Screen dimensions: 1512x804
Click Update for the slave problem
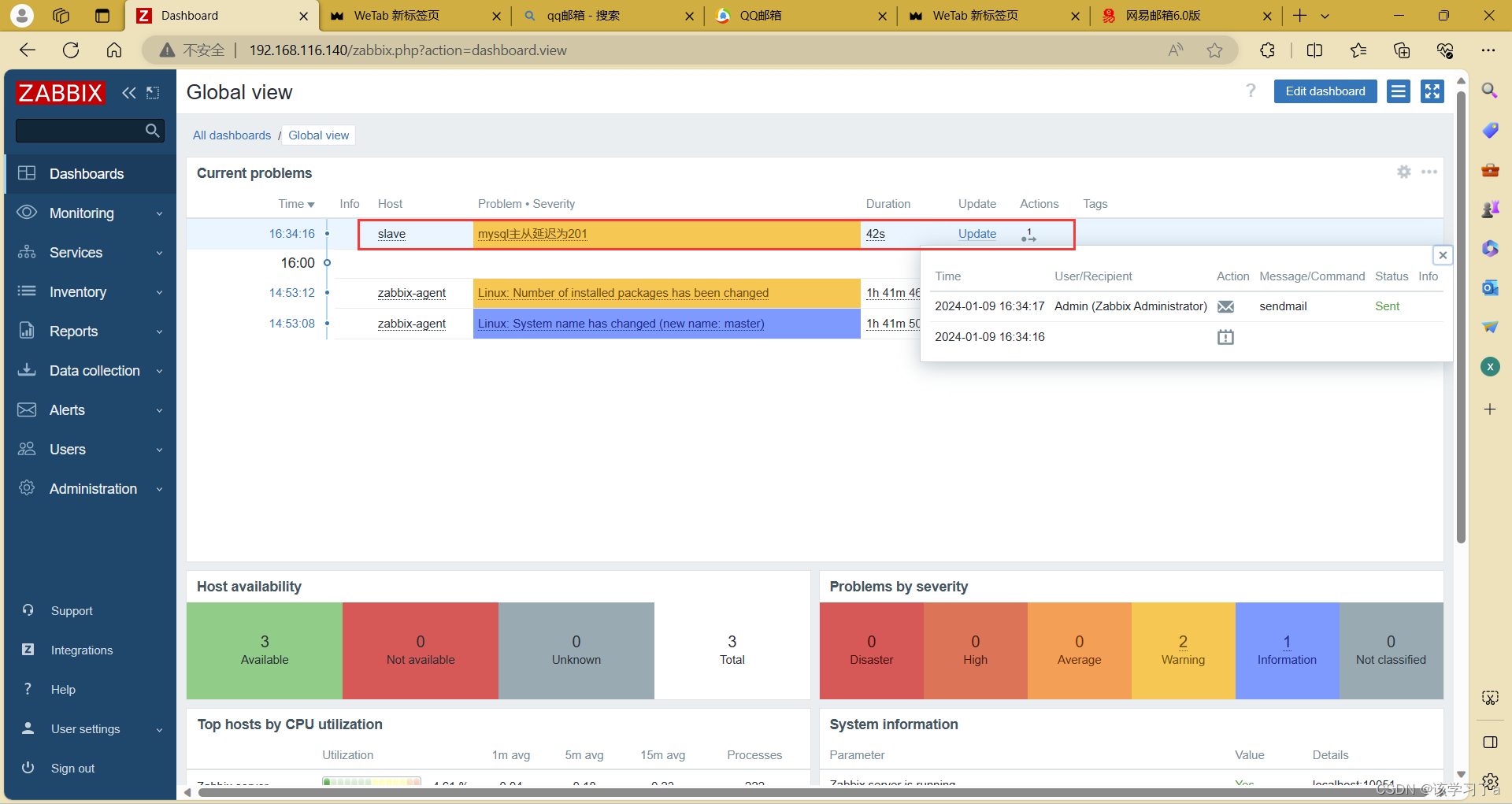[x=977, y=234]
